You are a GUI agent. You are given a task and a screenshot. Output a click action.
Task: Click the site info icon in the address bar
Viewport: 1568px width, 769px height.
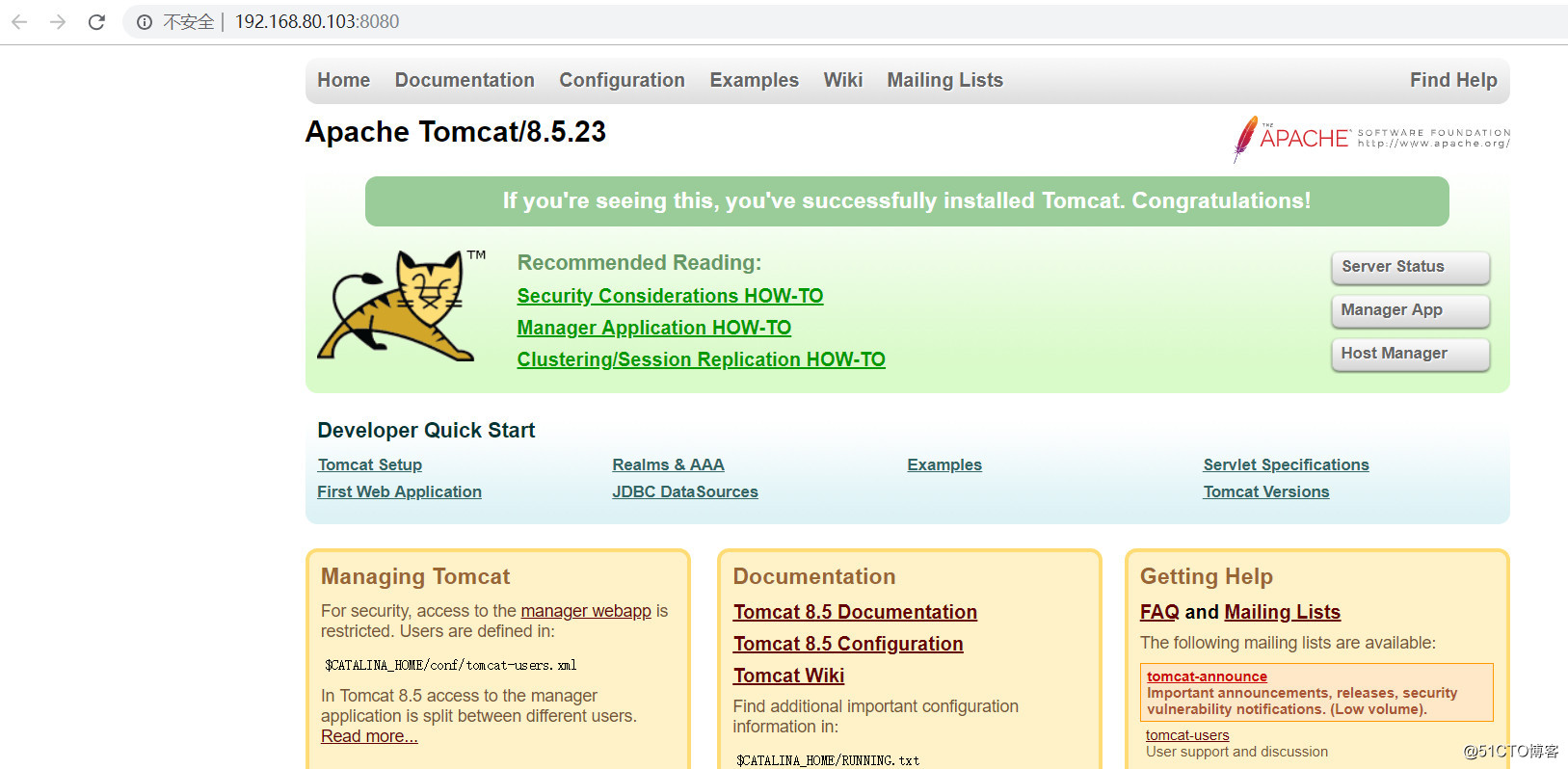145,22
